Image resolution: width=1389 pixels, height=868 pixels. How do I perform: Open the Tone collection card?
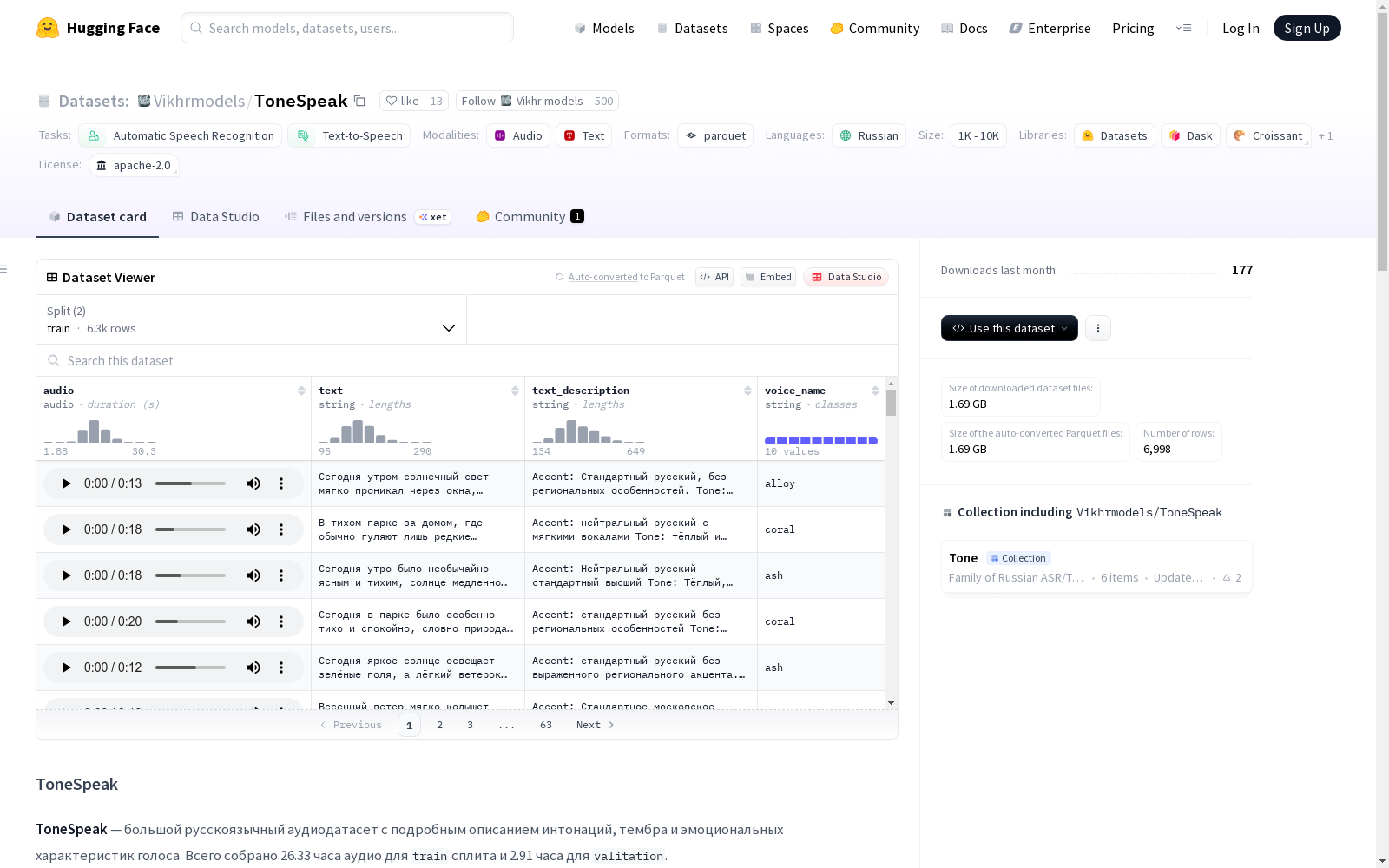[x=1096, y=567]
